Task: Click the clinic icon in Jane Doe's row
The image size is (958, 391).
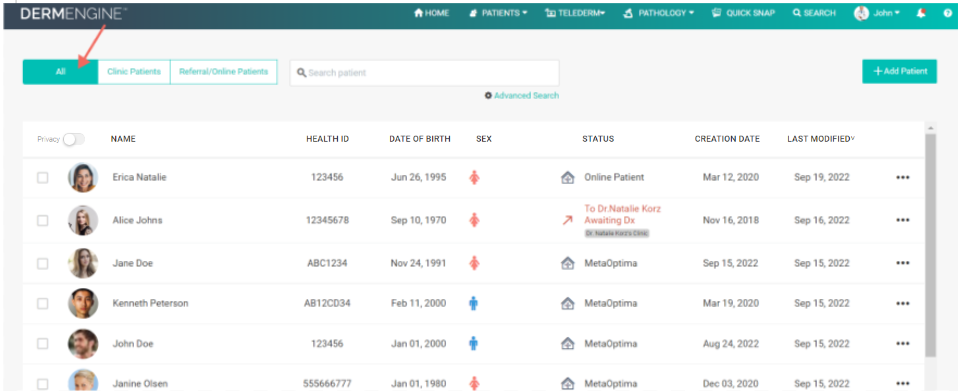Action: [x=568, y=263]
